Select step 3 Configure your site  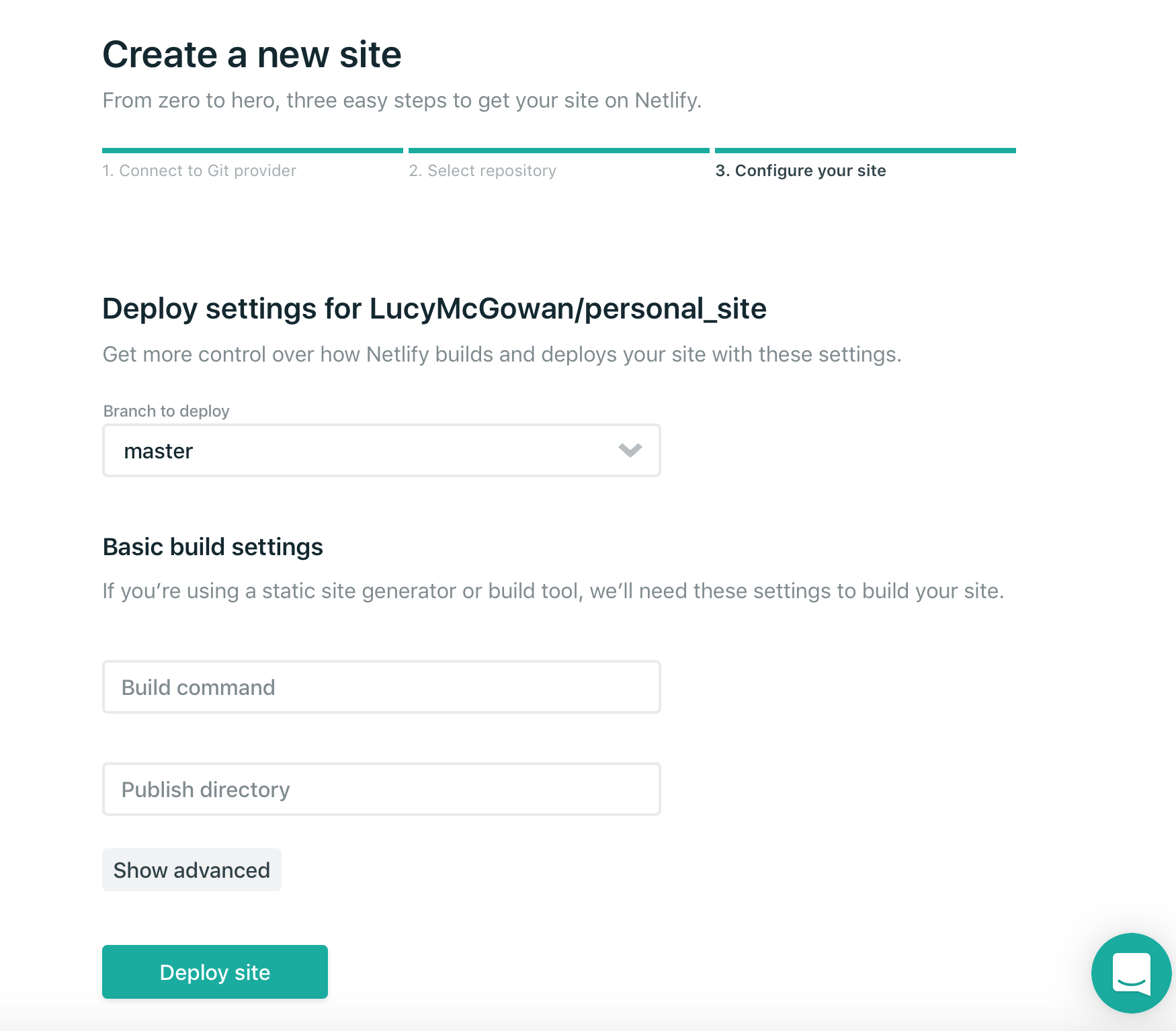(800, 171)
